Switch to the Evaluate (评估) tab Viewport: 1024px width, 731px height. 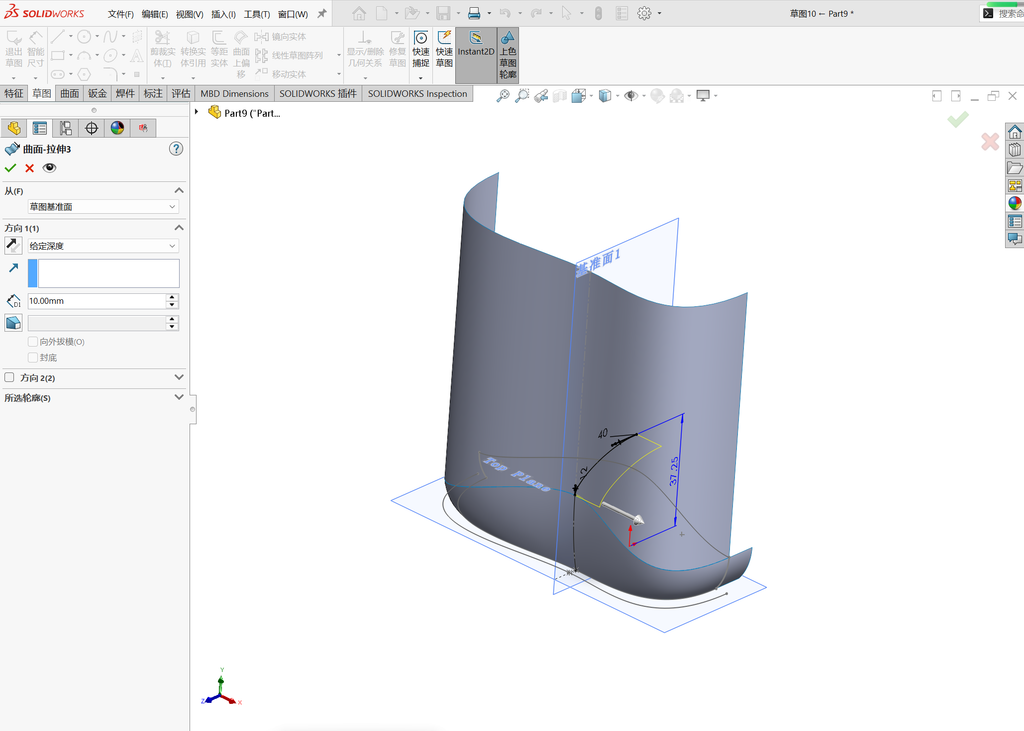click(181, 93)
